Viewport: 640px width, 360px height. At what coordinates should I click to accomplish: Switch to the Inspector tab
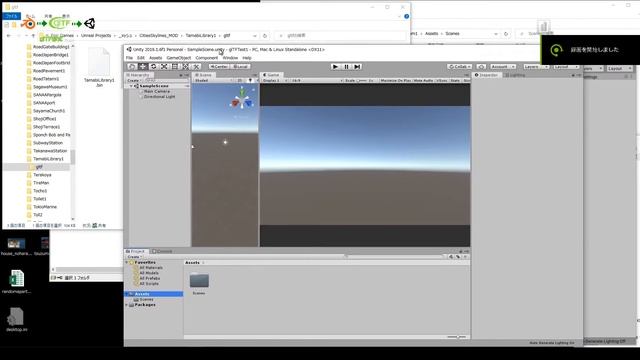(486, 75)
